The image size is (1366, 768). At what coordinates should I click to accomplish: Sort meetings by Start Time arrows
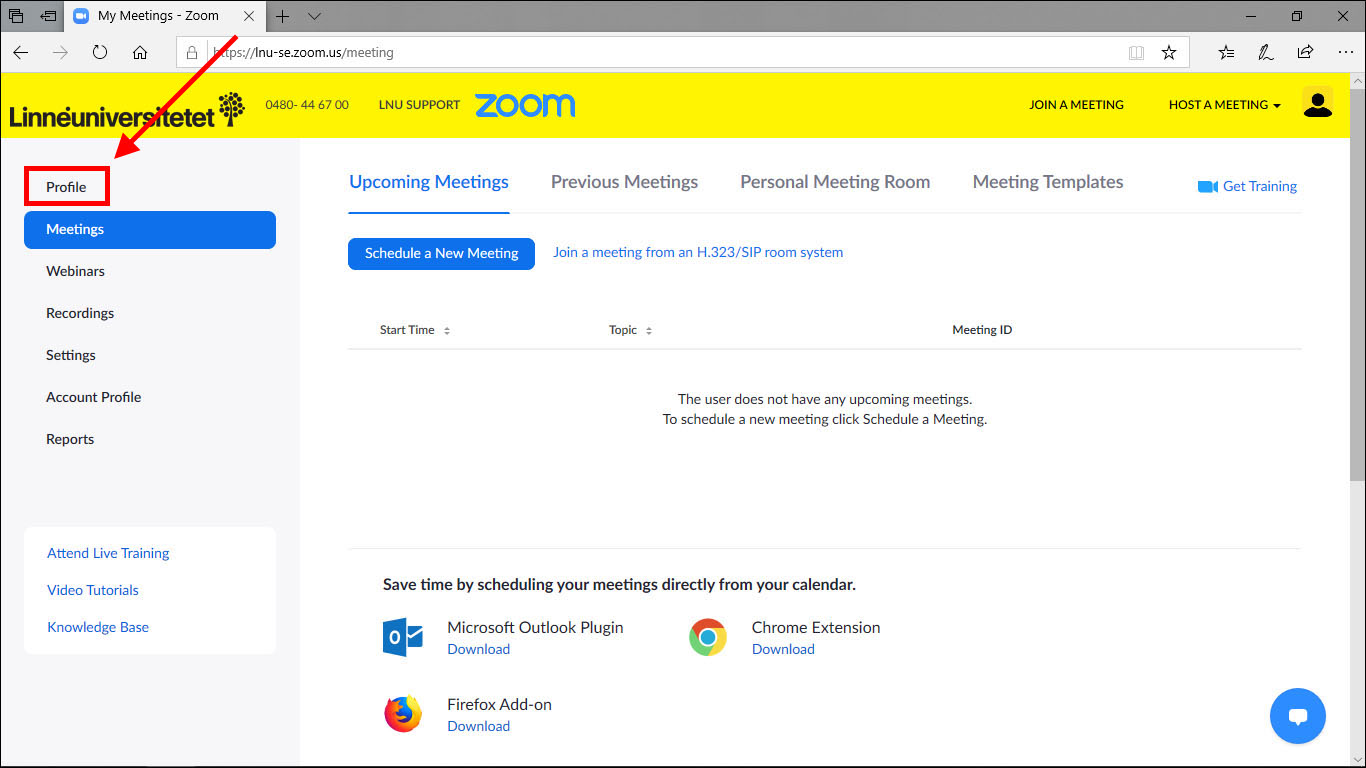(x=447, y=331)
